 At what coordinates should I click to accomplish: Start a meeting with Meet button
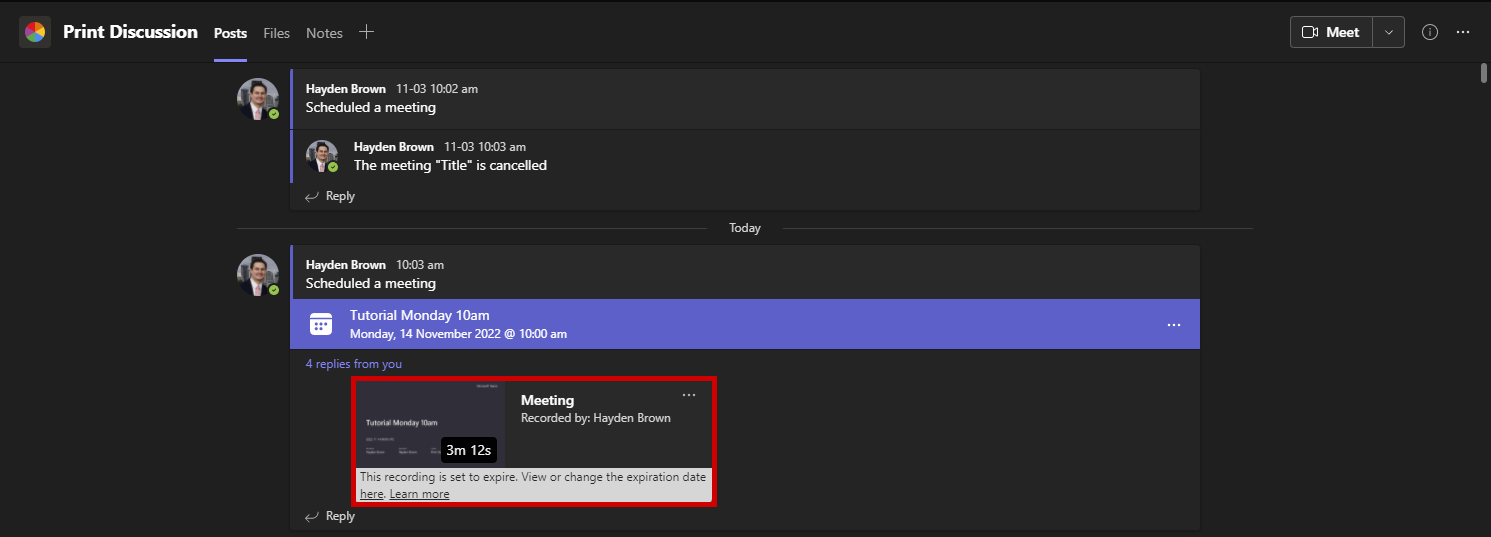coord(1331,32)
